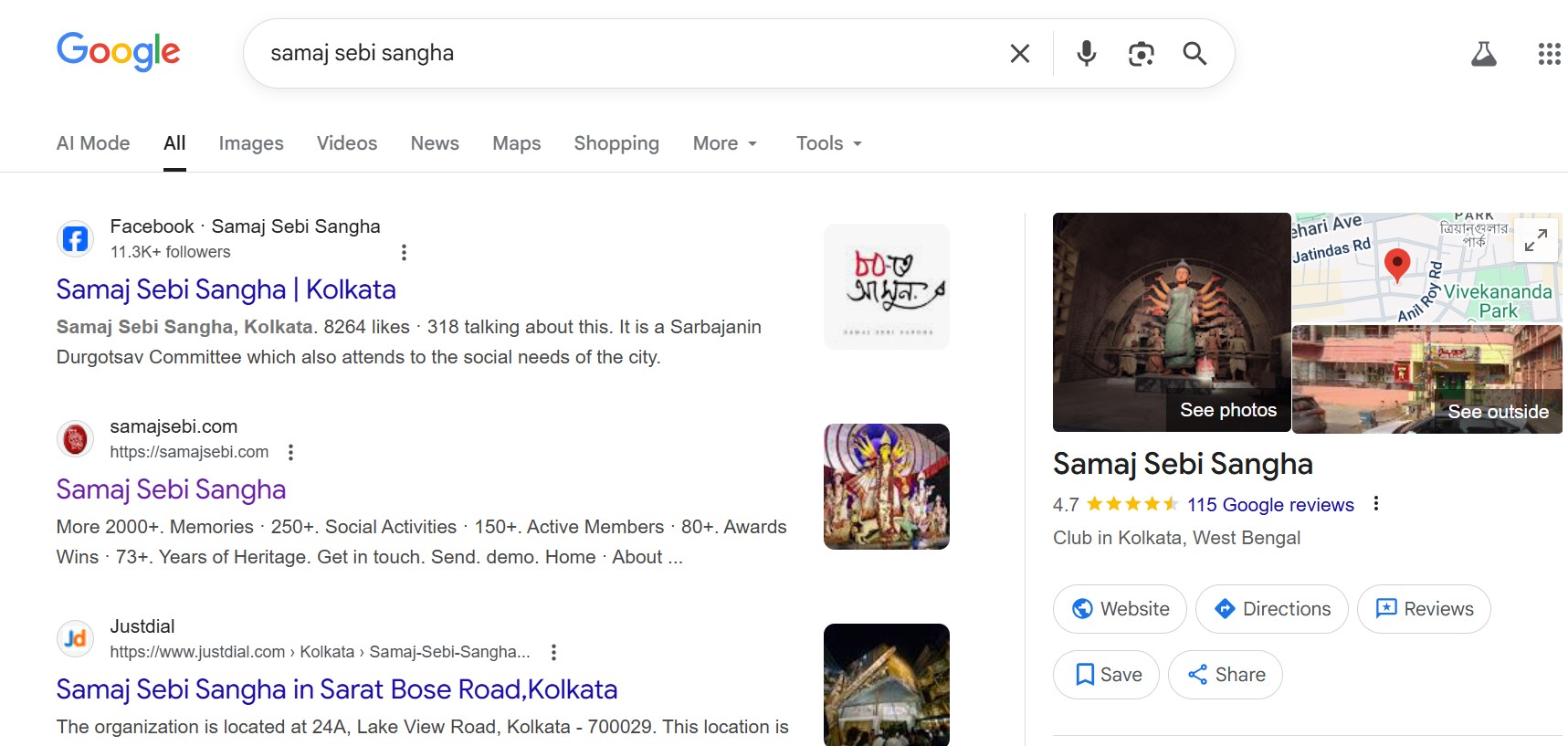Screen dimensions: 1568x746
Task: Save this place with Save button
Action: pyautogui.click(x=1106, y=675)
